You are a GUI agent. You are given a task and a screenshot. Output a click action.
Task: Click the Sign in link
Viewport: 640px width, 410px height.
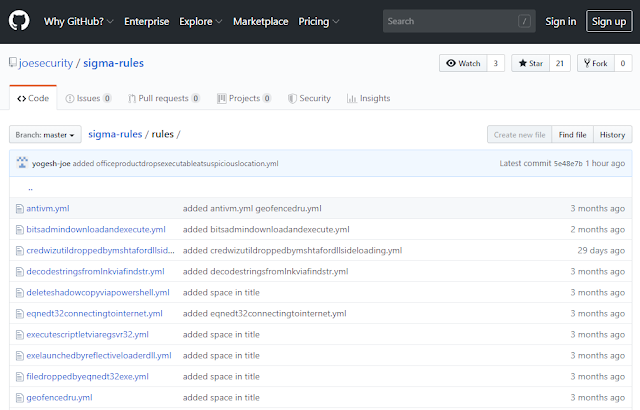tap(560, 21)
